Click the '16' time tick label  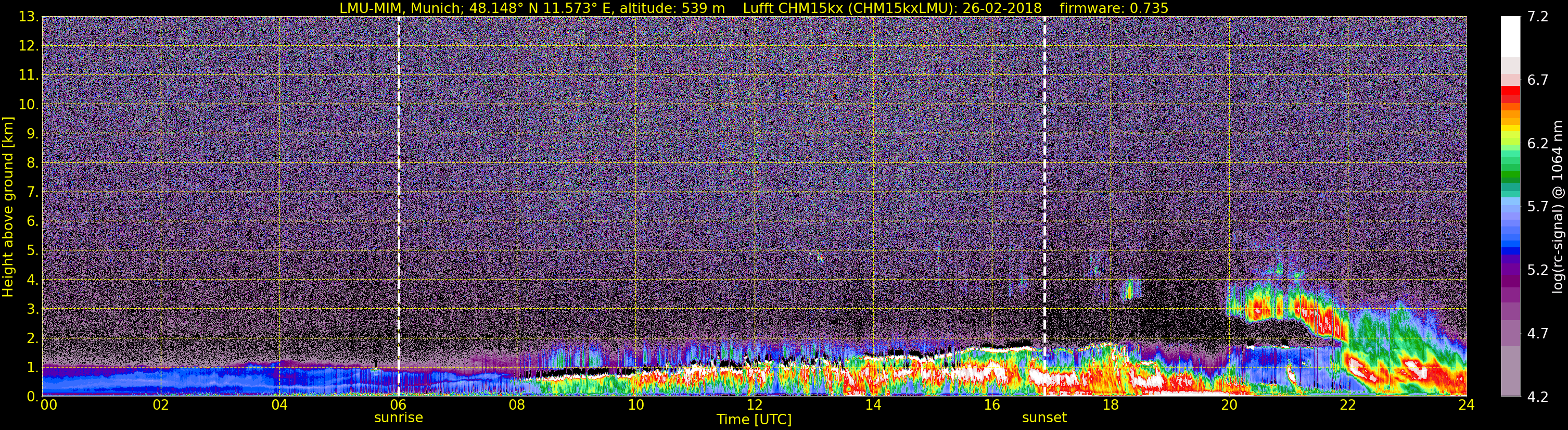click(x=991, y=405)
